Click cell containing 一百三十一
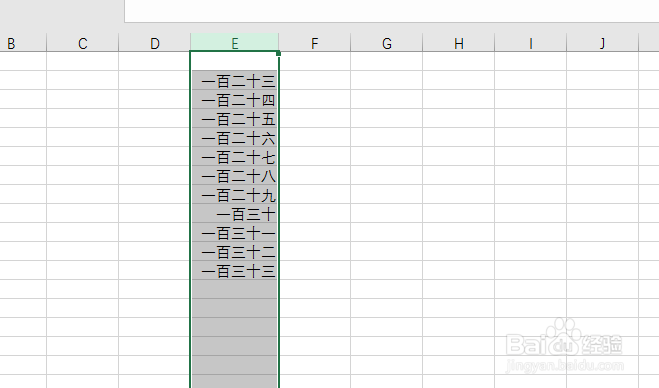Image resolution: width=659 pixels, height=388 pixels. 235,232
